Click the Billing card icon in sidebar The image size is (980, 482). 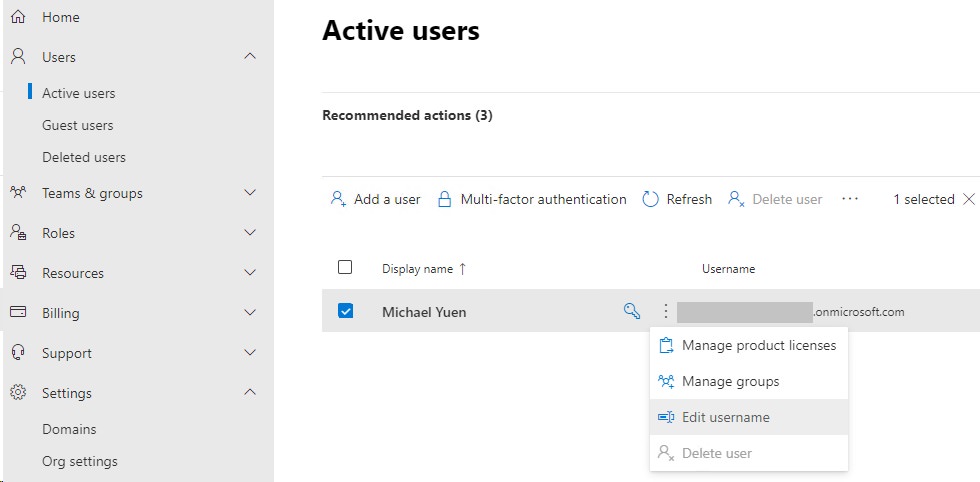tap(18, 313)
